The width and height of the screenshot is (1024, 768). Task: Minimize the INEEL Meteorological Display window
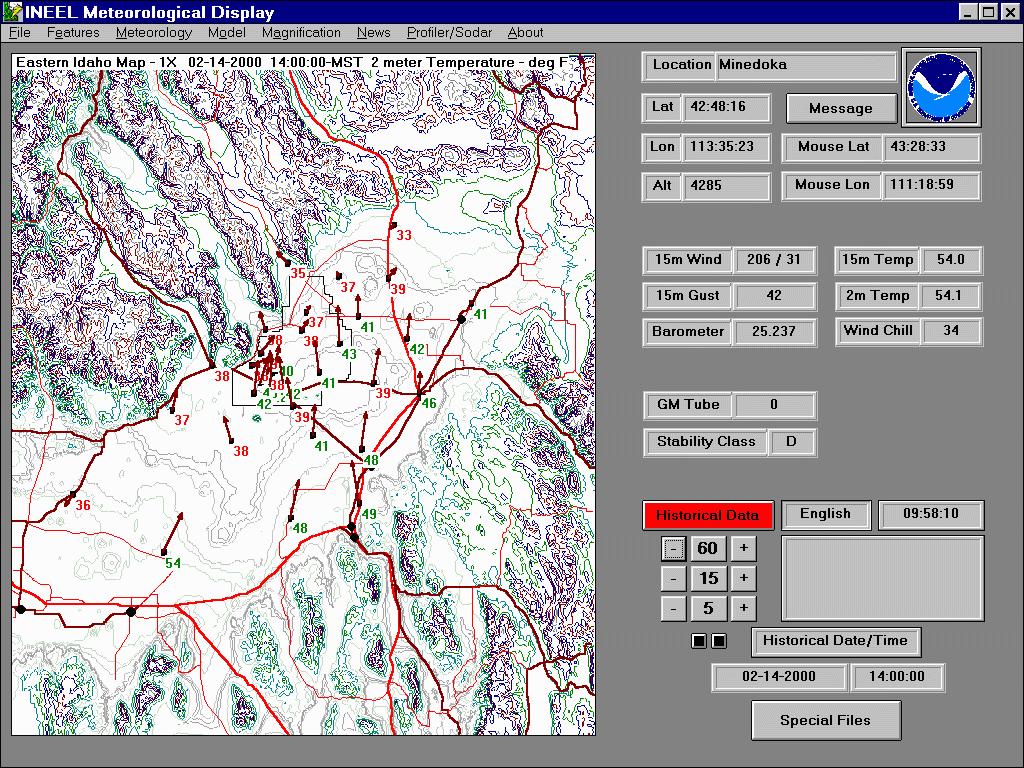point(968,12)
